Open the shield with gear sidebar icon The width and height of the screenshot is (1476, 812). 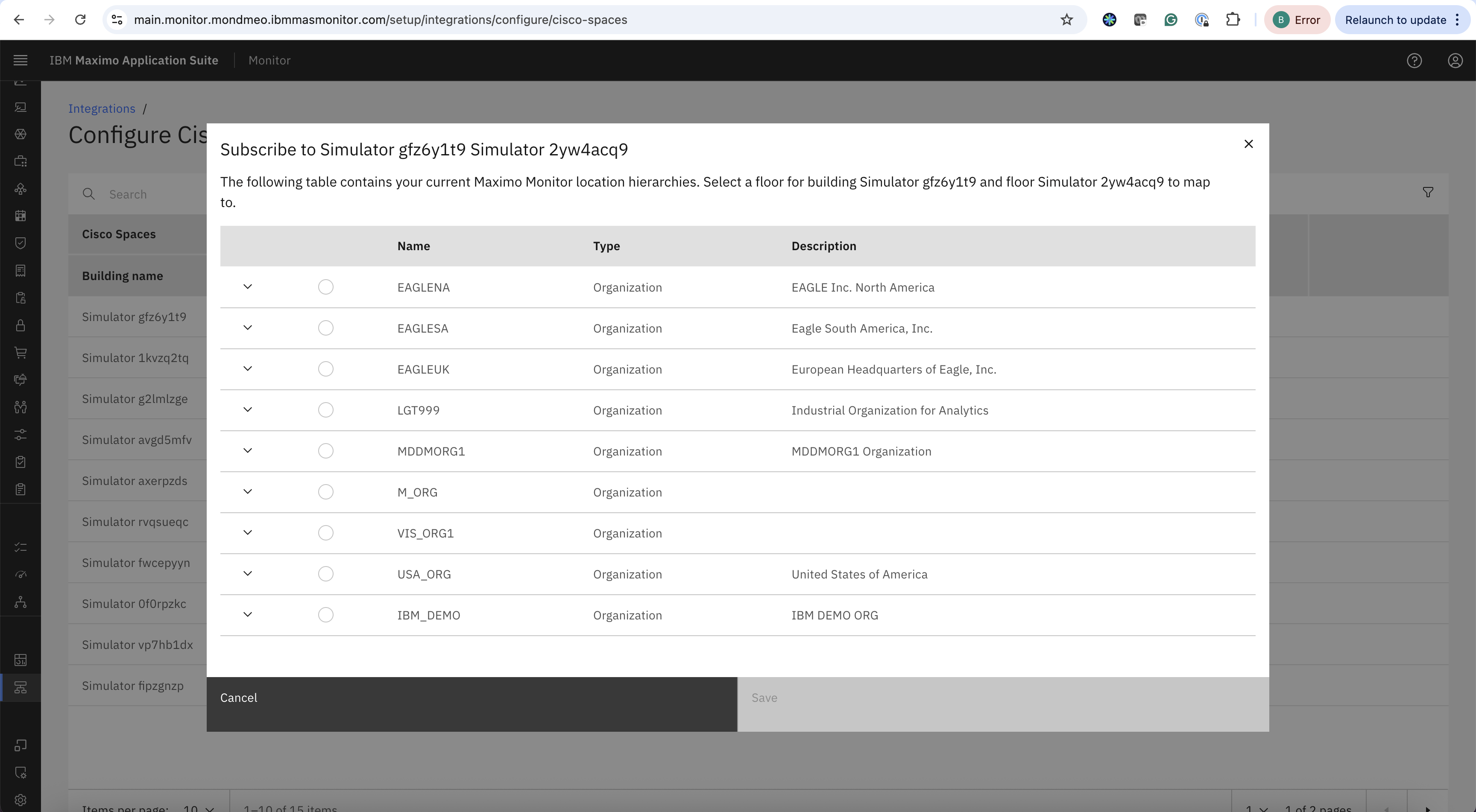[20, 772]
